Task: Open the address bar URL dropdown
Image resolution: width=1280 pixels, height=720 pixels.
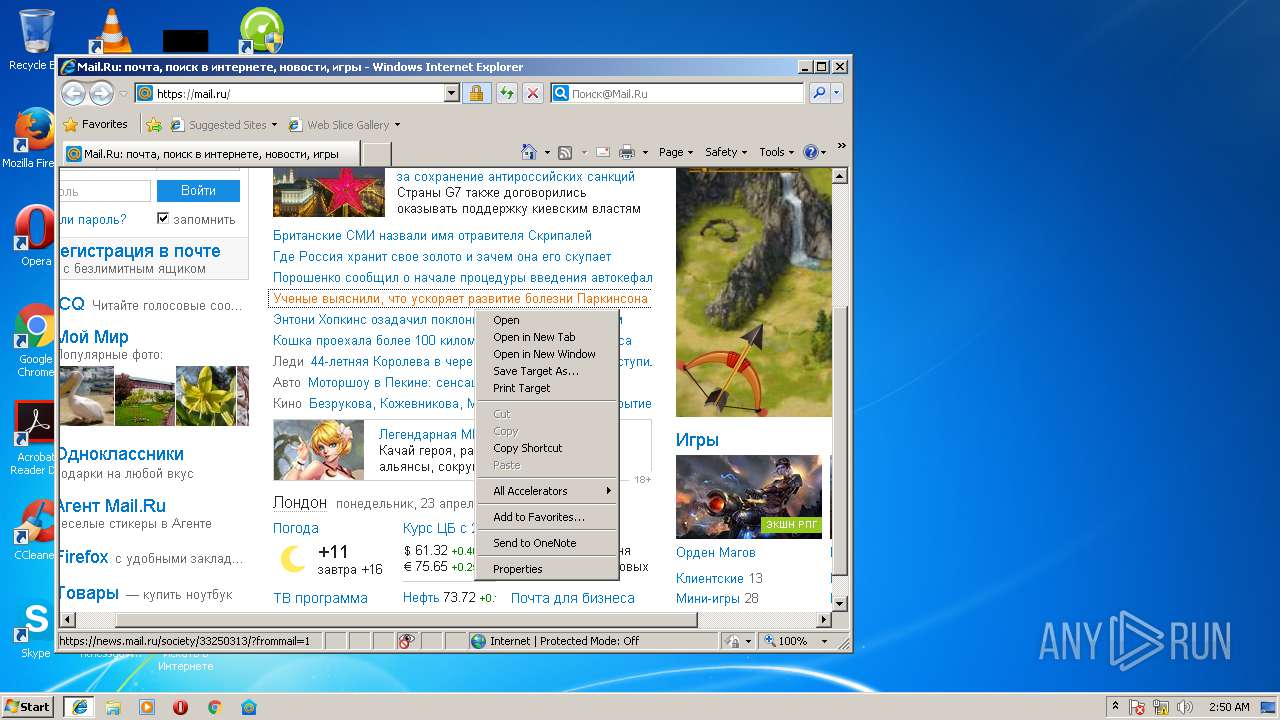Action: click(x=451, y=93)
